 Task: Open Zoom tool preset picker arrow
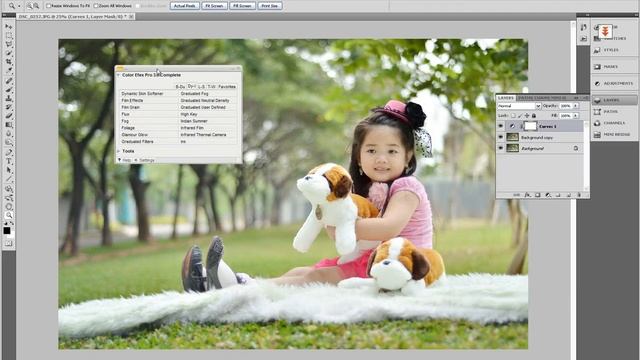(x=19, y=6)
